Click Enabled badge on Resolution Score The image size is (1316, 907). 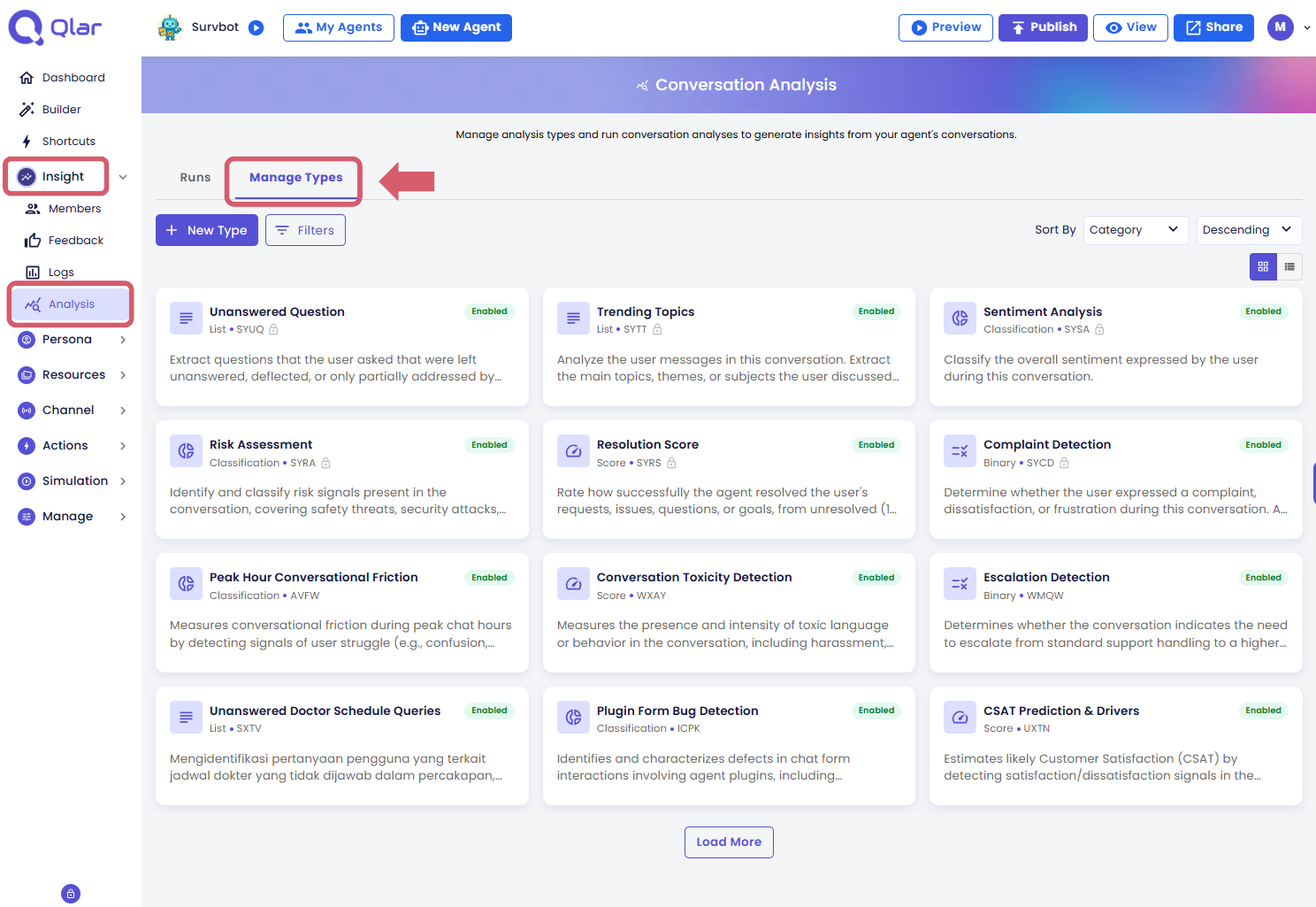[x=876, y=445]
